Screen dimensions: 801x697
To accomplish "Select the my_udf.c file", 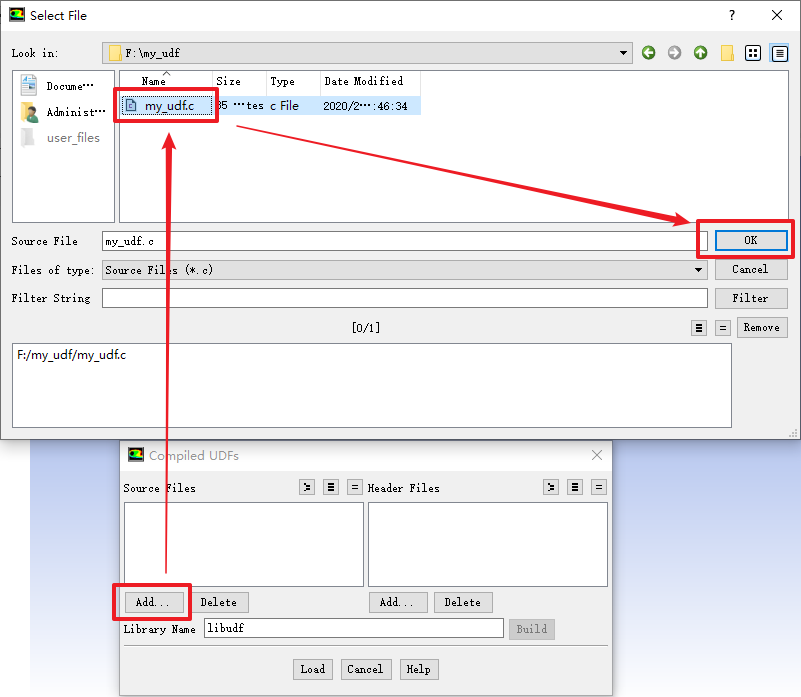I will 168,106.
